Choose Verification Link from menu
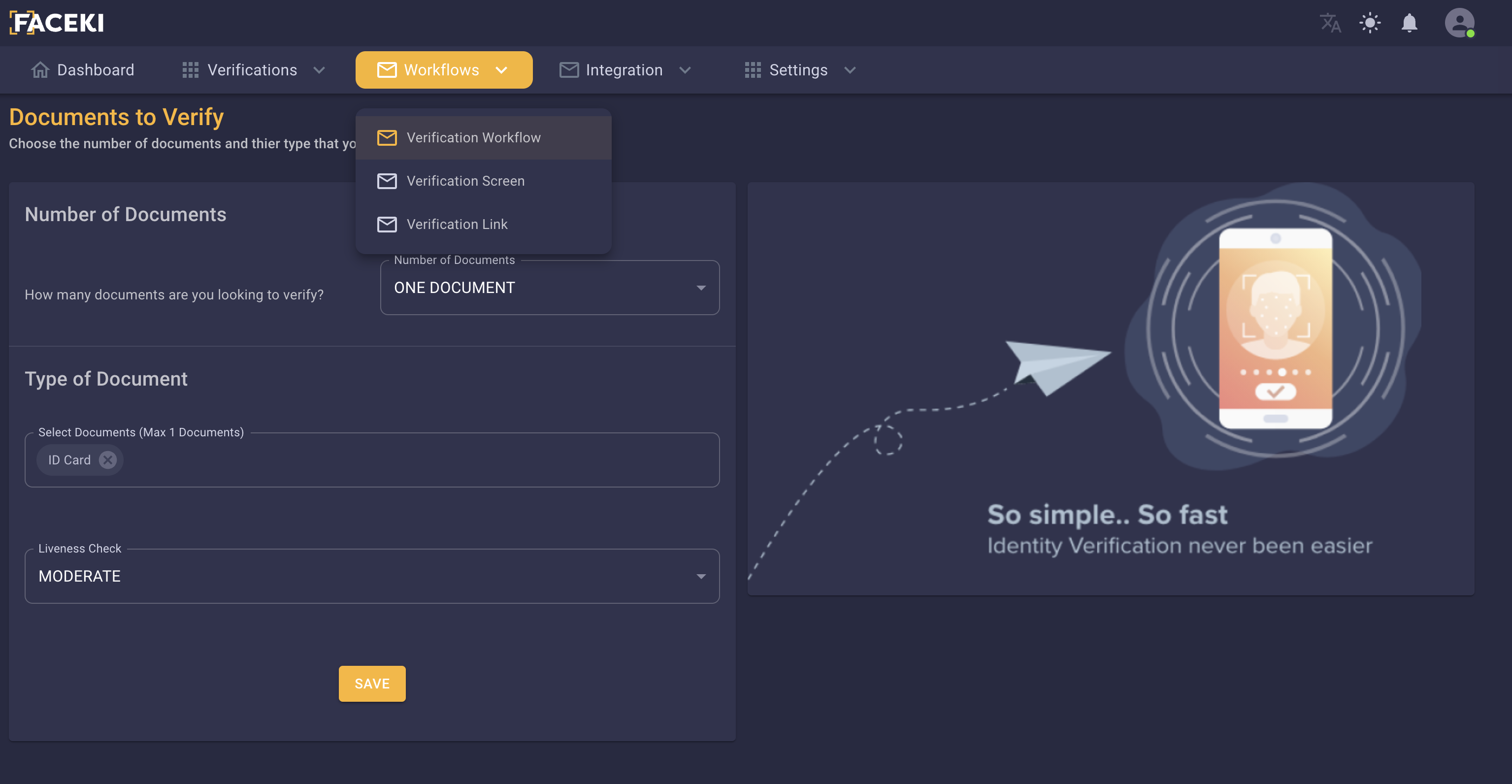 click(x=457, y=224)
